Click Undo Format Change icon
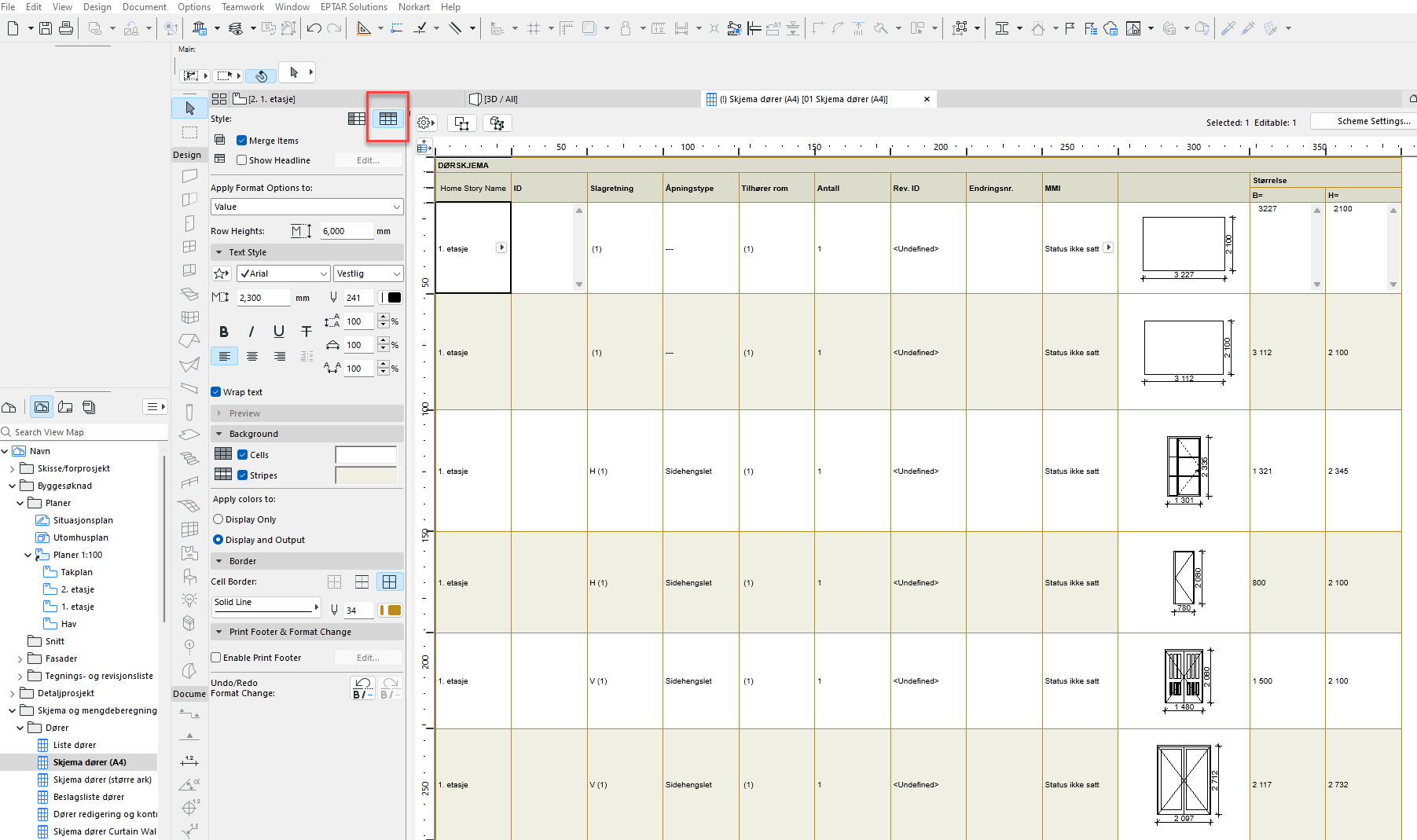The image size is (1417, 840). click(362, 688)
